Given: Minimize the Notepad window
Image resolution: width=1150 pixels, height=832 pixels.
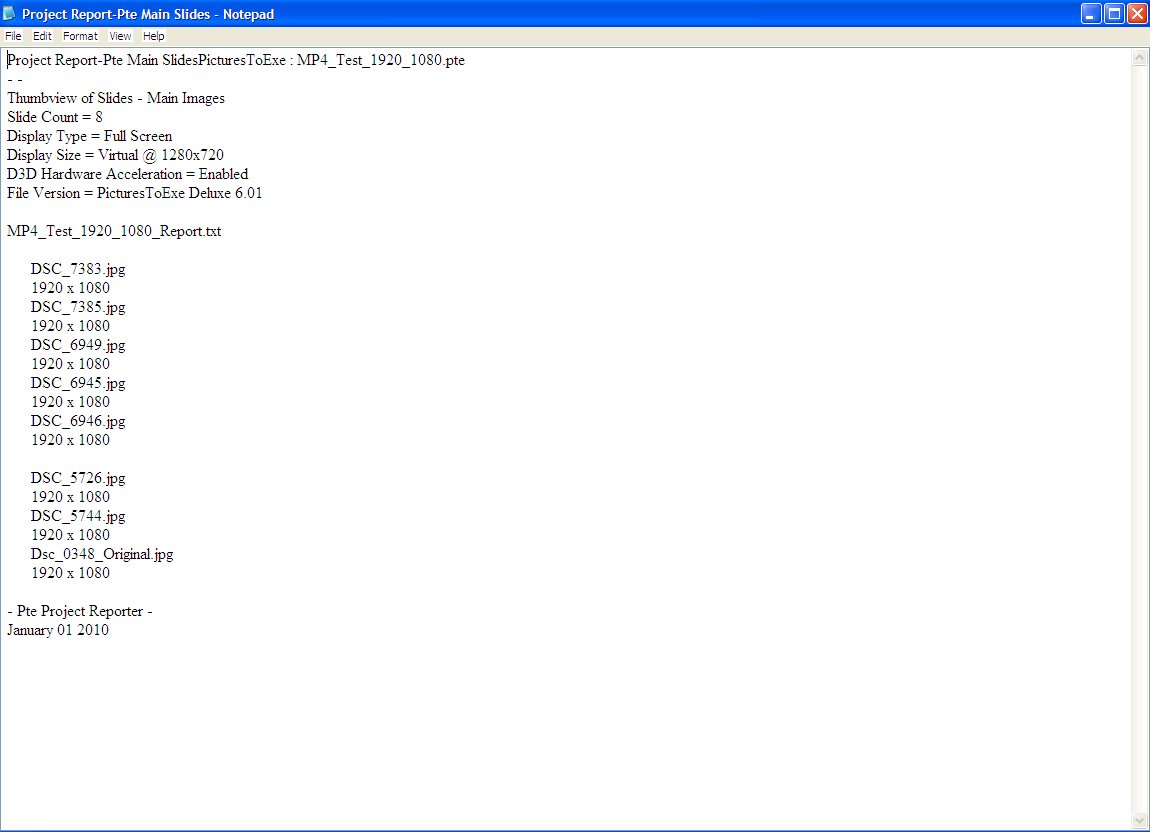Looking at the screenshot, I should tap(1091, 14).
